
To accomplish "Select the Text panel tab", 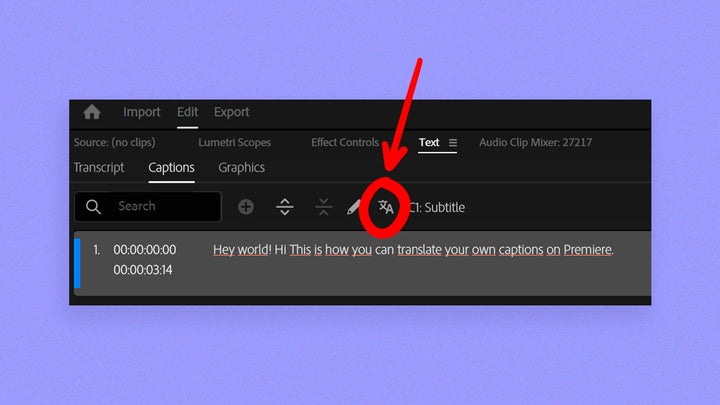I will (x=429, y=142).
